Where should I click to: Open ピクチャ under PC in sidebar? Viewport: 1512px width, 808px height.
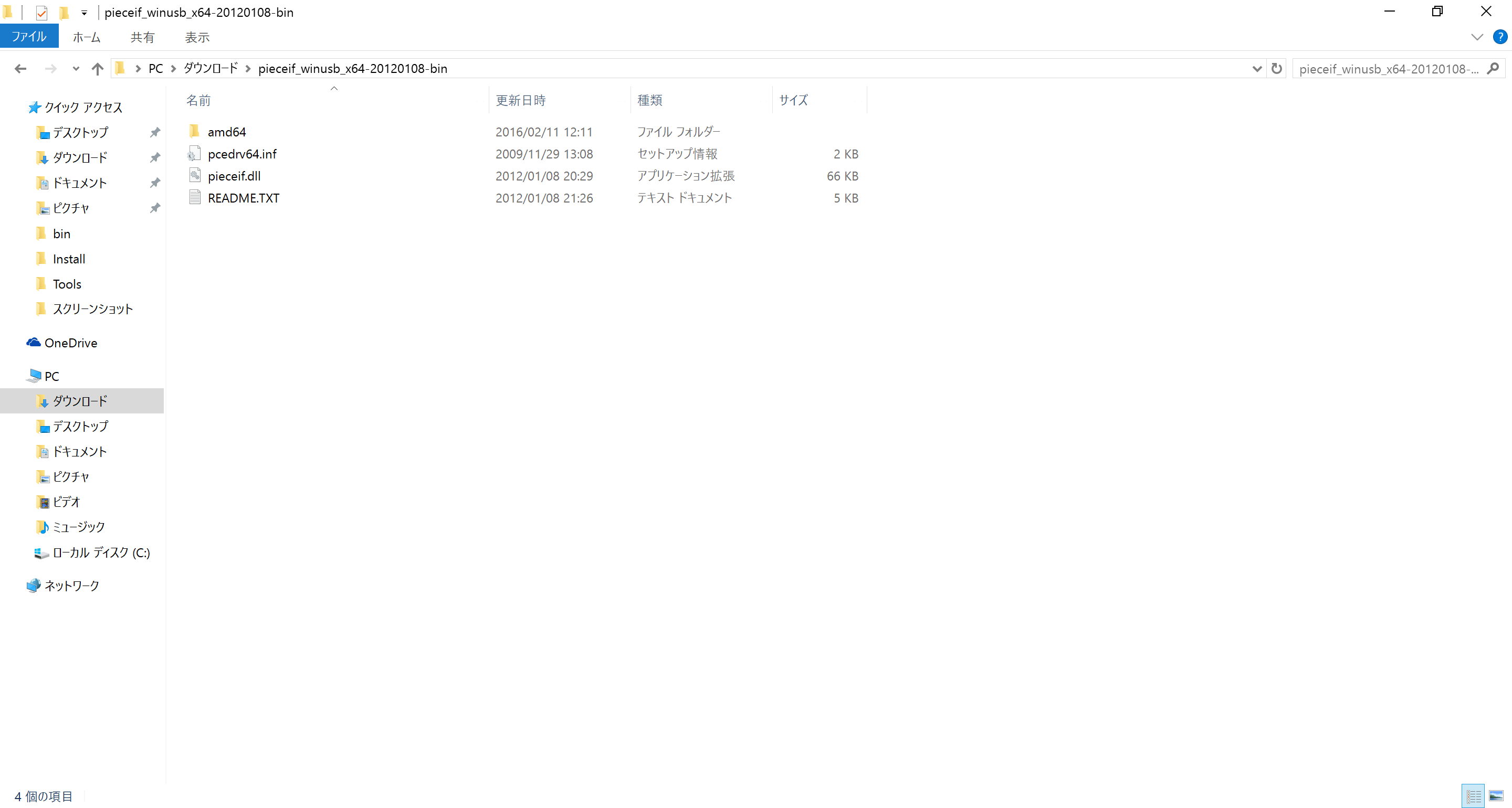tap(62, 476)
